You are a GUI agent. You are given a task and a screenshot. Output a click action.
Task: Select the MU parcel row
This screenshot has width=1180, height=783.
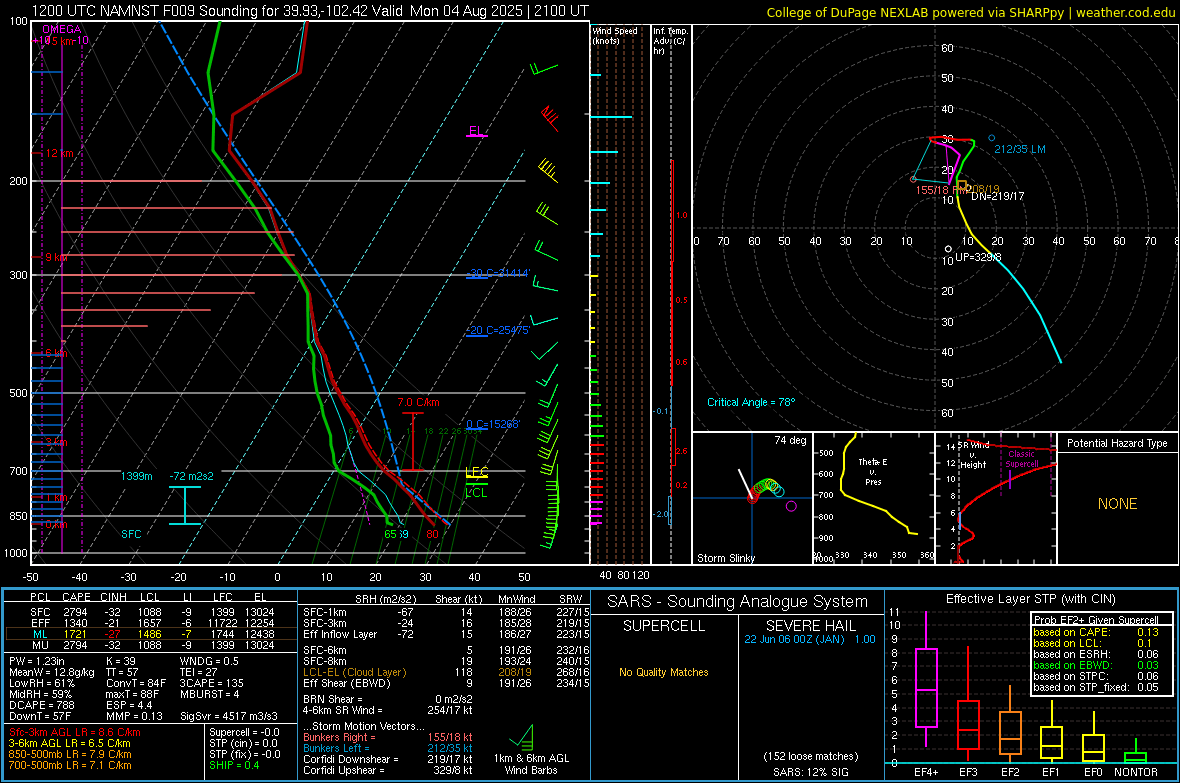[x=151, y=645]
